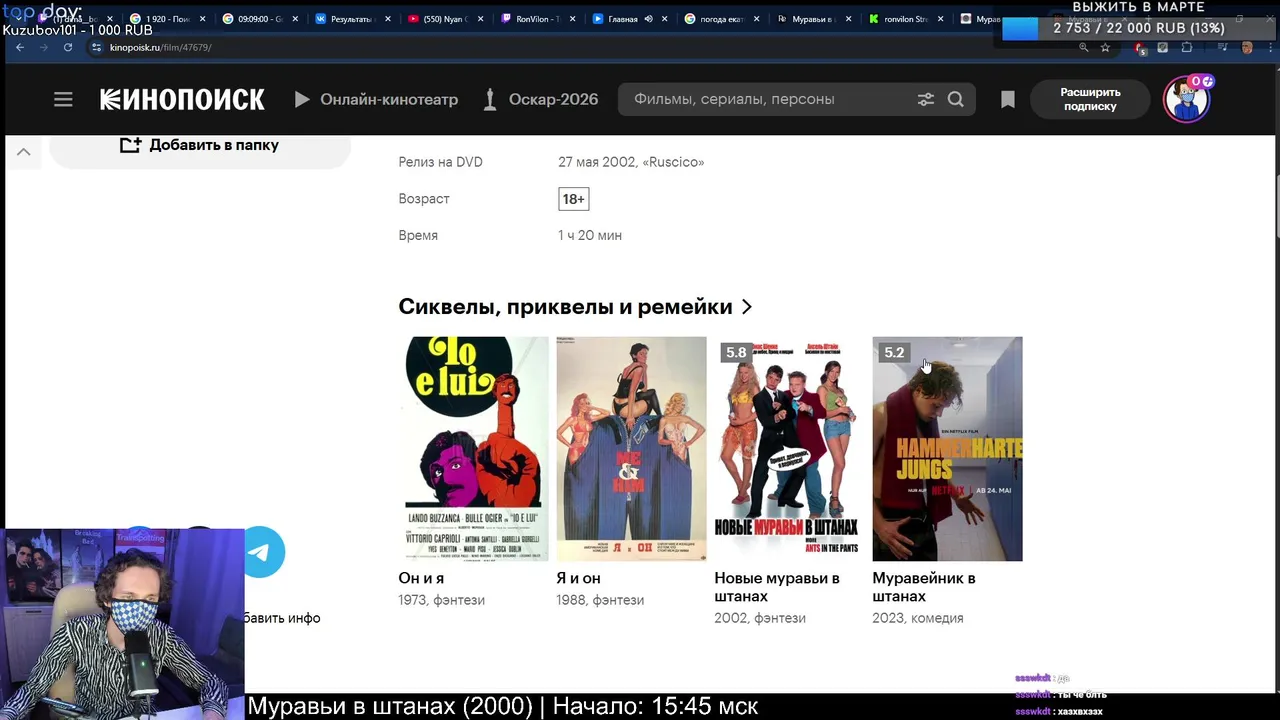Open the Me & Him poster thumbnail
This screenshot has height=720, width=1280.
[631, 448]
